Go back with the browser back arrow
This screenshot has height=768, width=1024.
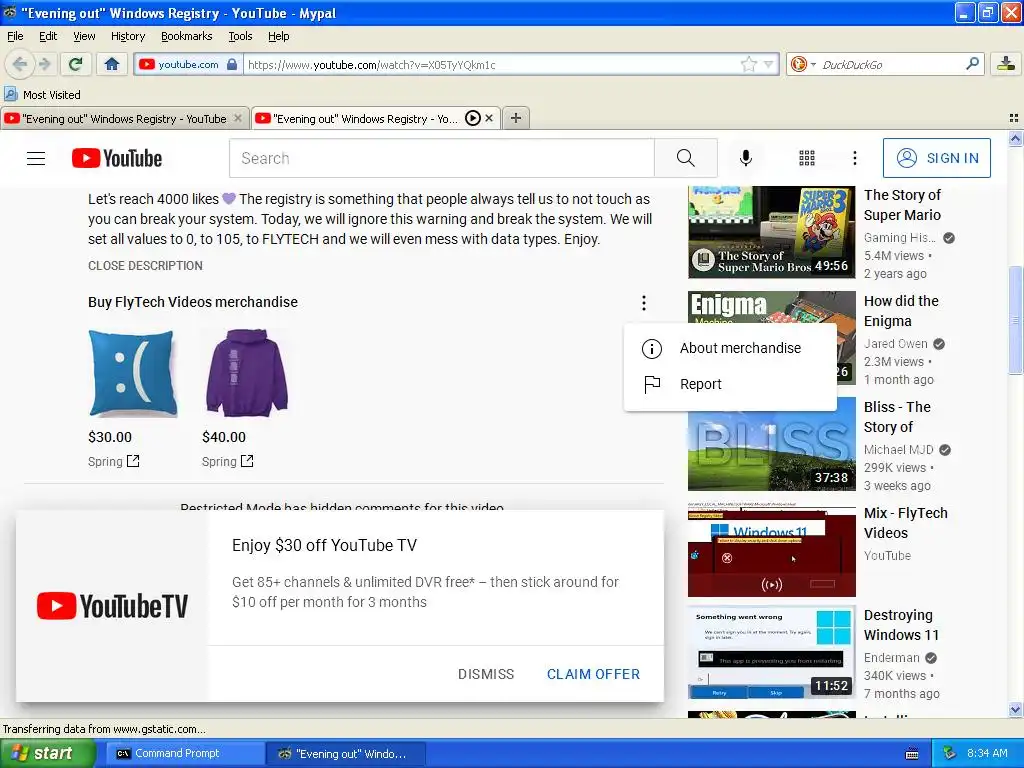[20, 64]
